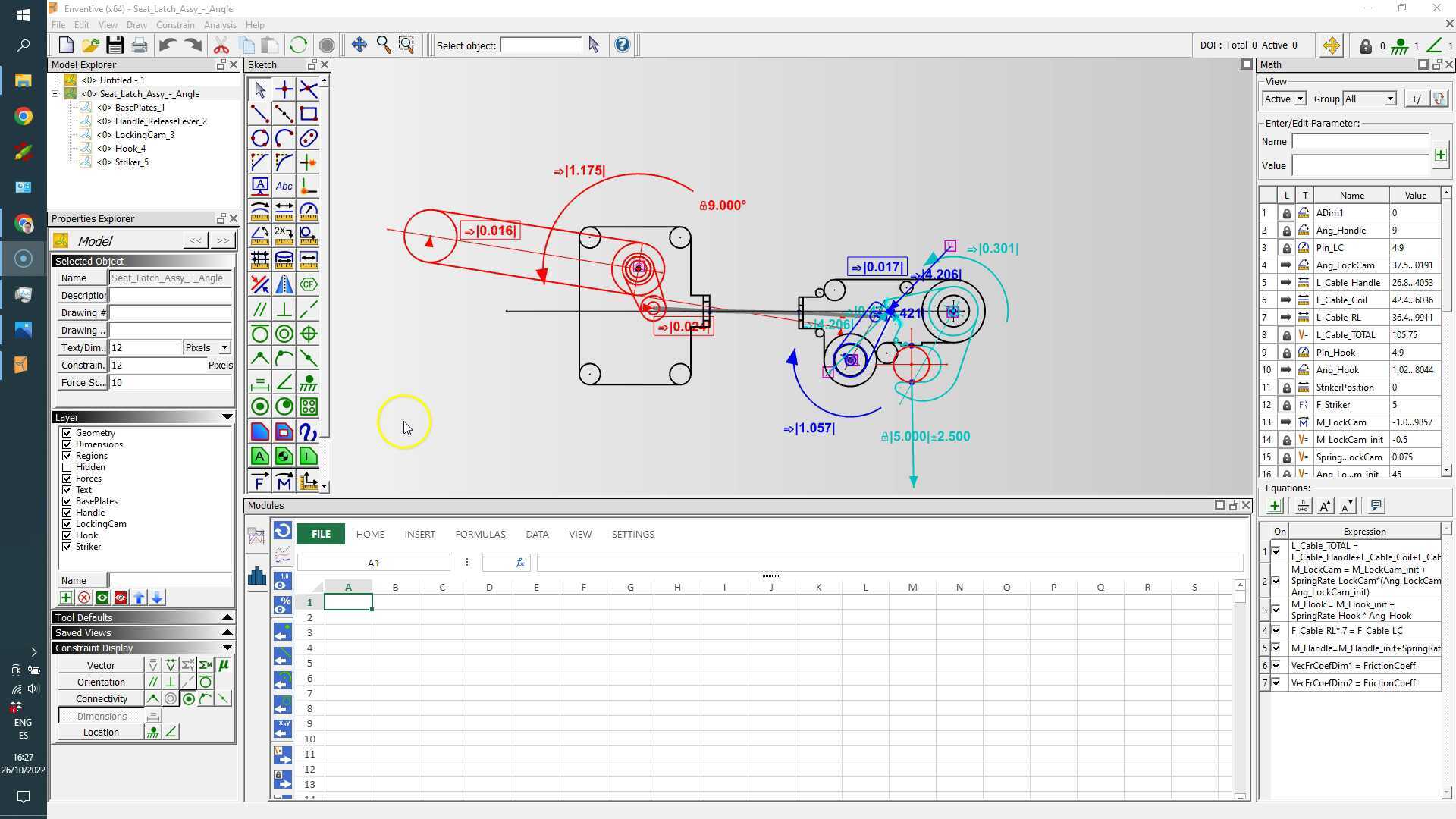Expand the Saved Views section

(x=227, y=632)
